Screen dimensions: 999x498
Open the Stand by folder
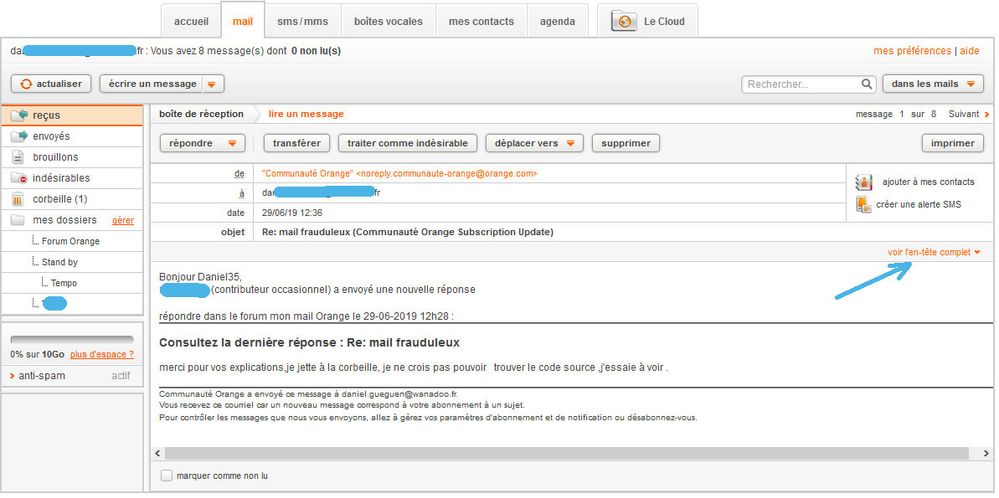pyautogui.click(x=60, y=262)
